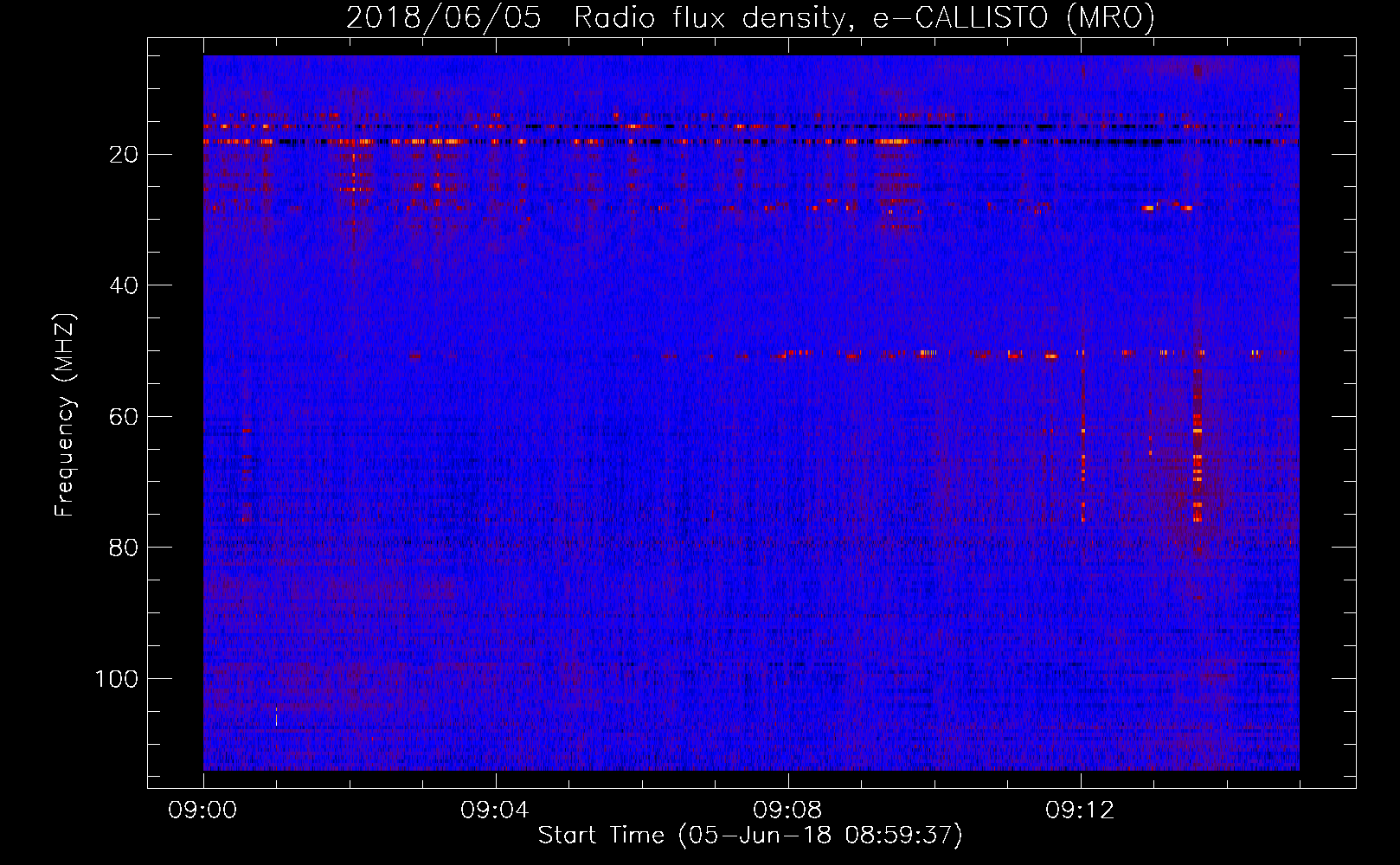Click the 09:04 time tick label
The image size is (1400, 865).
[x=495, y=811]
